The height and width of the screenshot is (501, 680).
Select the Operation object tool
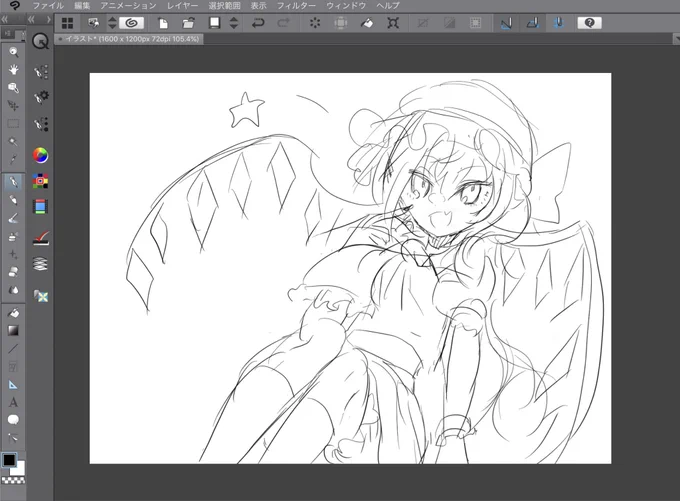(13, 88)
